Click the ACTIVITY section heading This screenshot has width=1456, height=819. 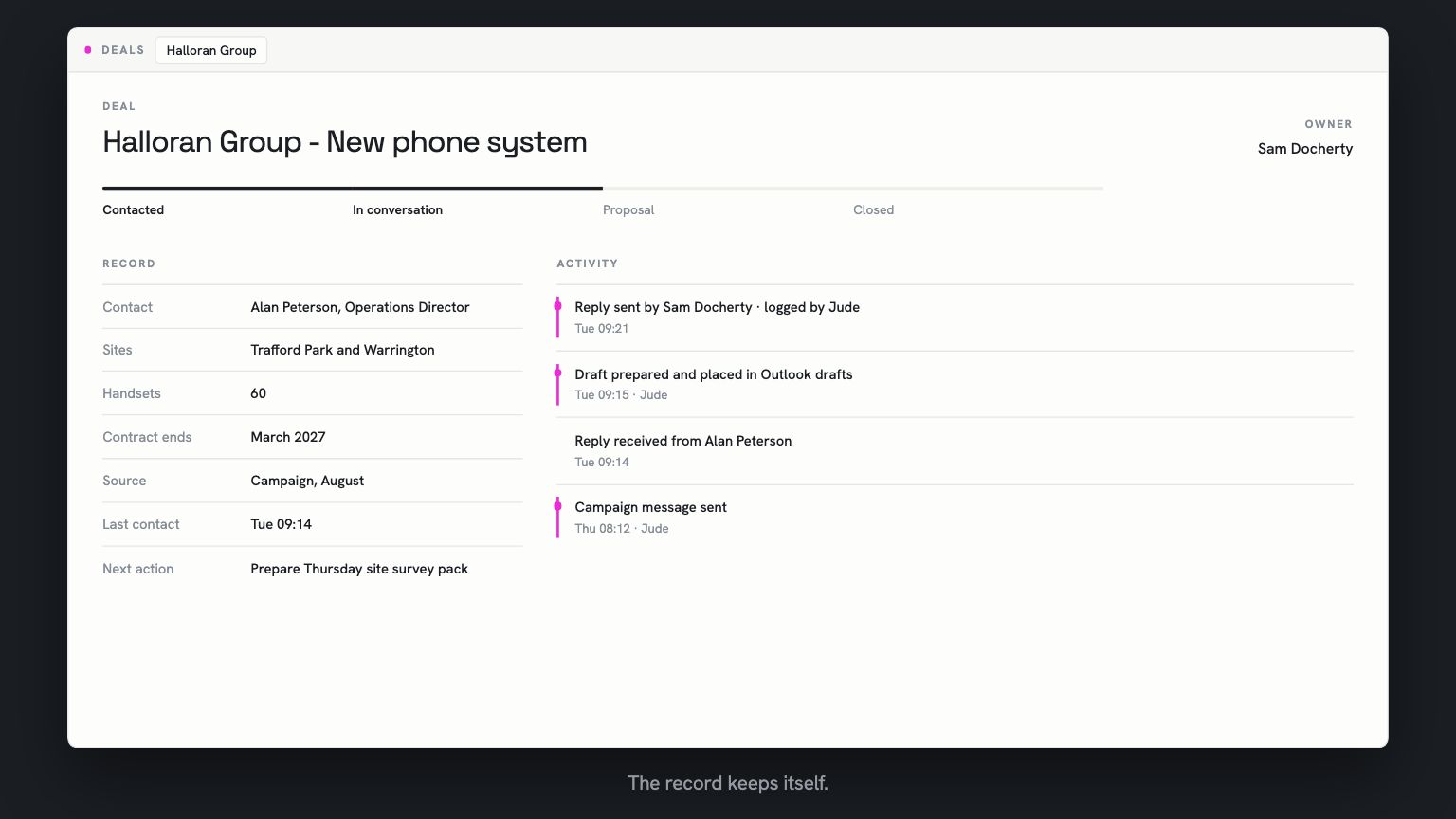587,264
